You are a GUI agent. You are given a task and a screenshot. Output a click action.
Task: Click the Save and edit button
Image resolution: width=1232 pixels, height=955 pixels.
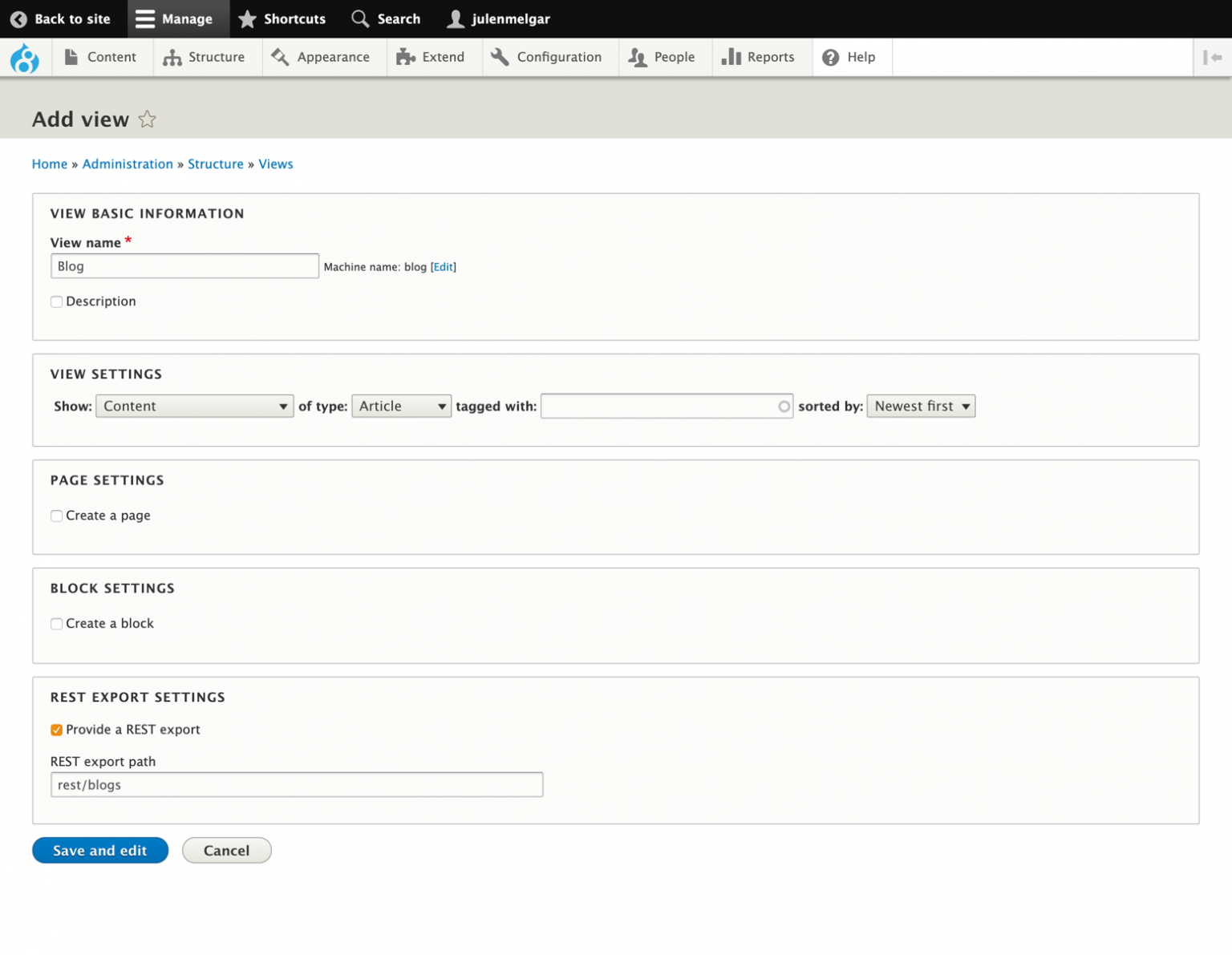click(99, 850)
